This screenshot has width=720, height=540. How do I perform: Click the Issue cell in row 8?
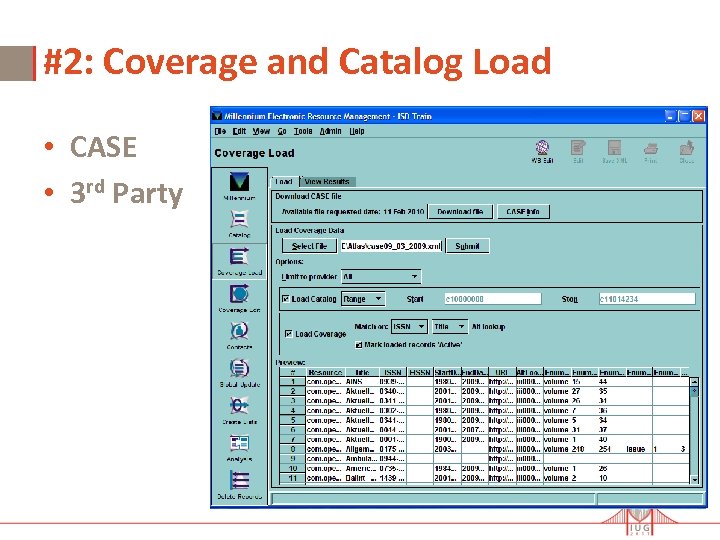point(639,449)
